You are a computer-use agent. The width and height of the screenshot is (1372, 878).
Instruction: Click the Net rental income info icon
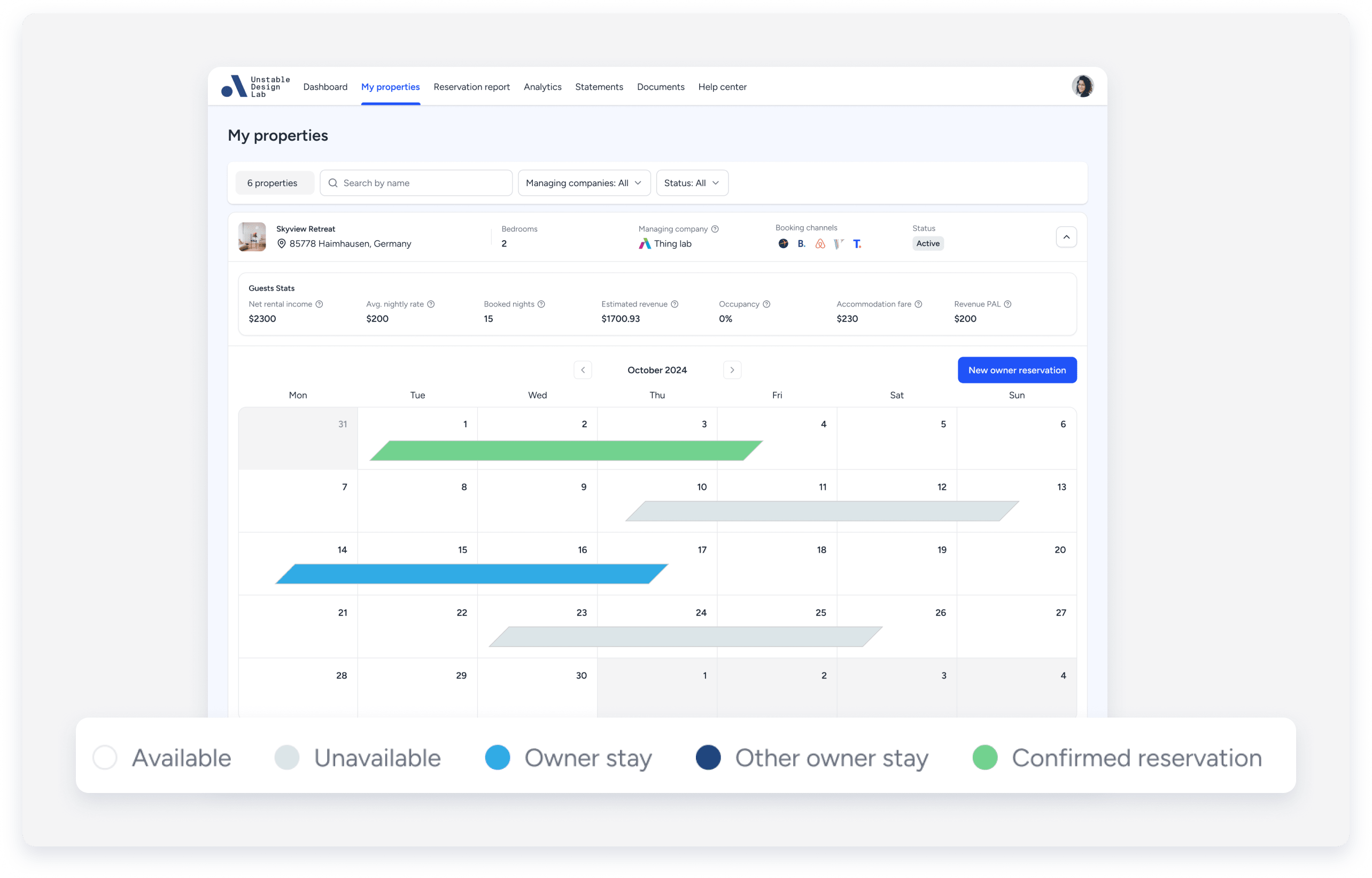tap(319, 304)
